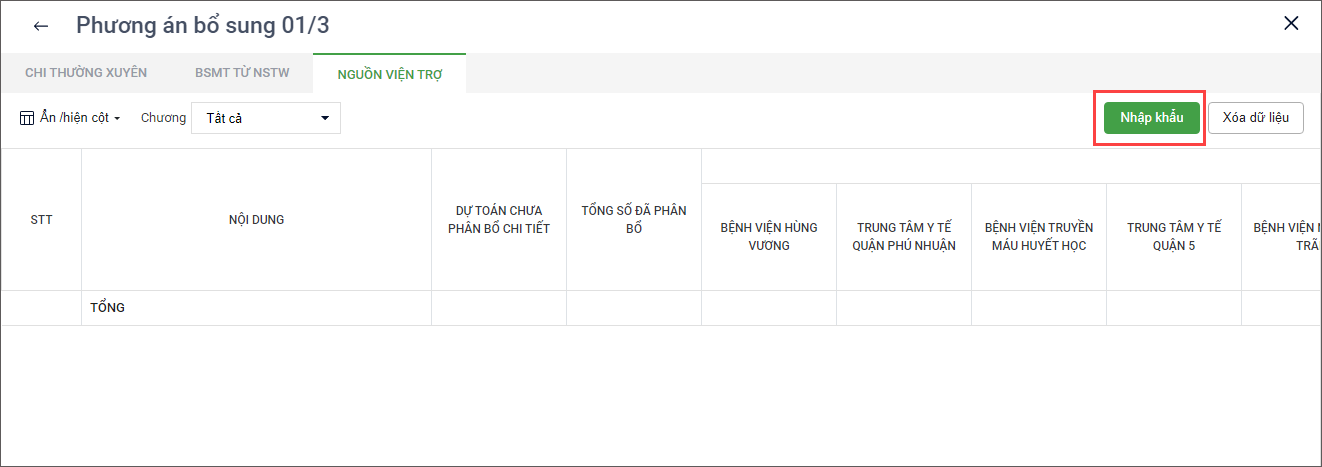Select BỆNH VIỆN HÙNG VƯƠNG column header

769,236
